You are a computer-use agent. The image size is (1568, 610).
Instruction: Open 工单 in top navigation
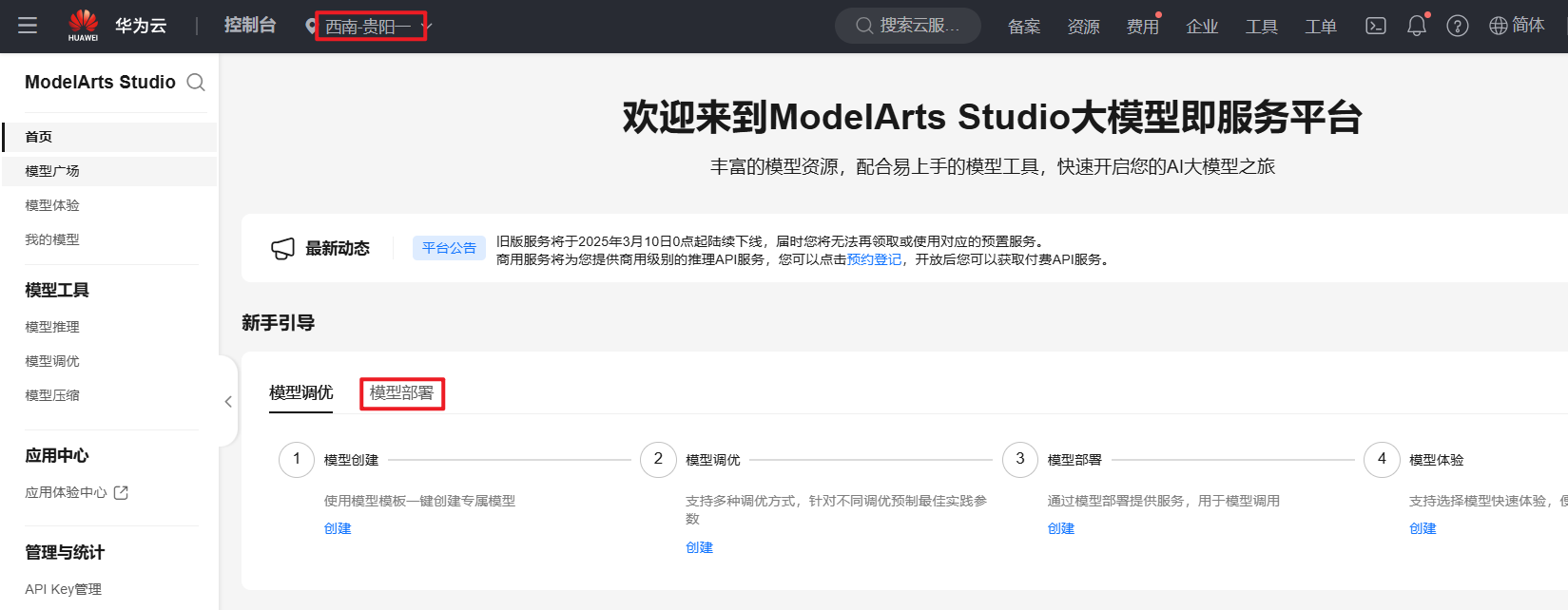(1321, 27)
